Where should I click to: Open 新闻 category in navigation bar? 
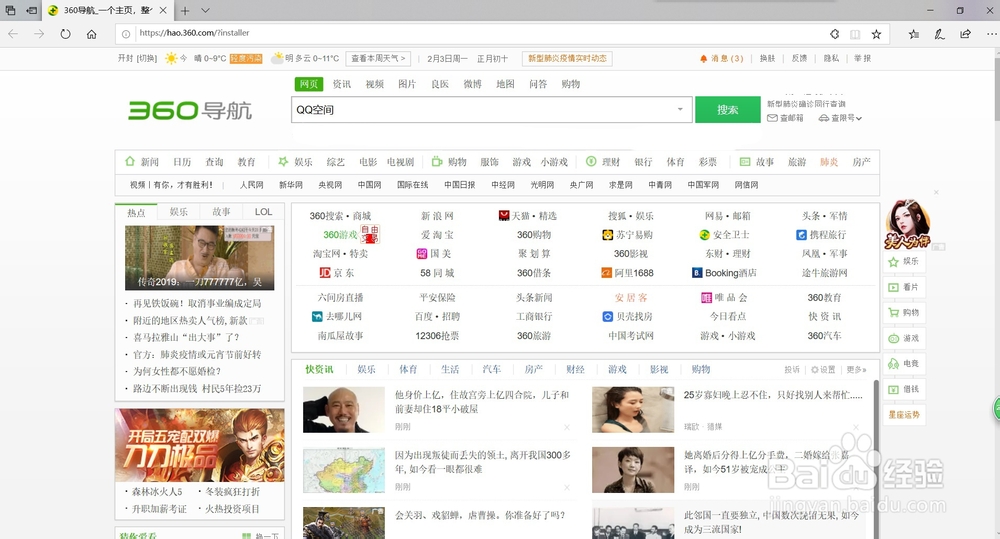point(149,162)
